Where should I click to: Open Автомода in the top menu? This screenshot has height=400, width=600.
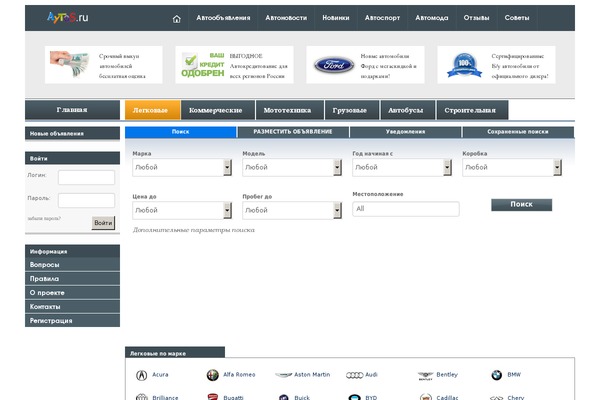(432, 18)
